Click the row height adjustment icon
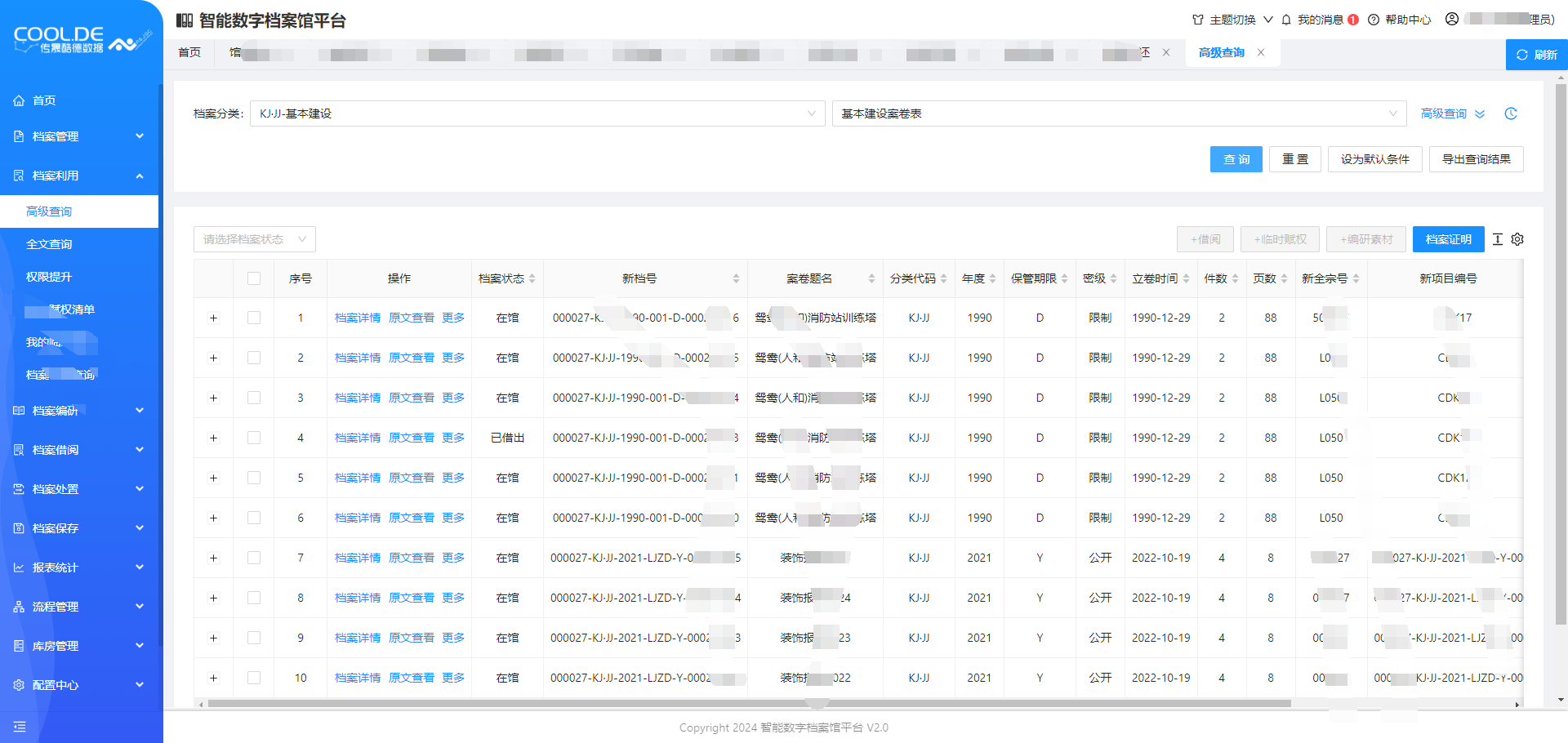 [x=1497, y=239]
